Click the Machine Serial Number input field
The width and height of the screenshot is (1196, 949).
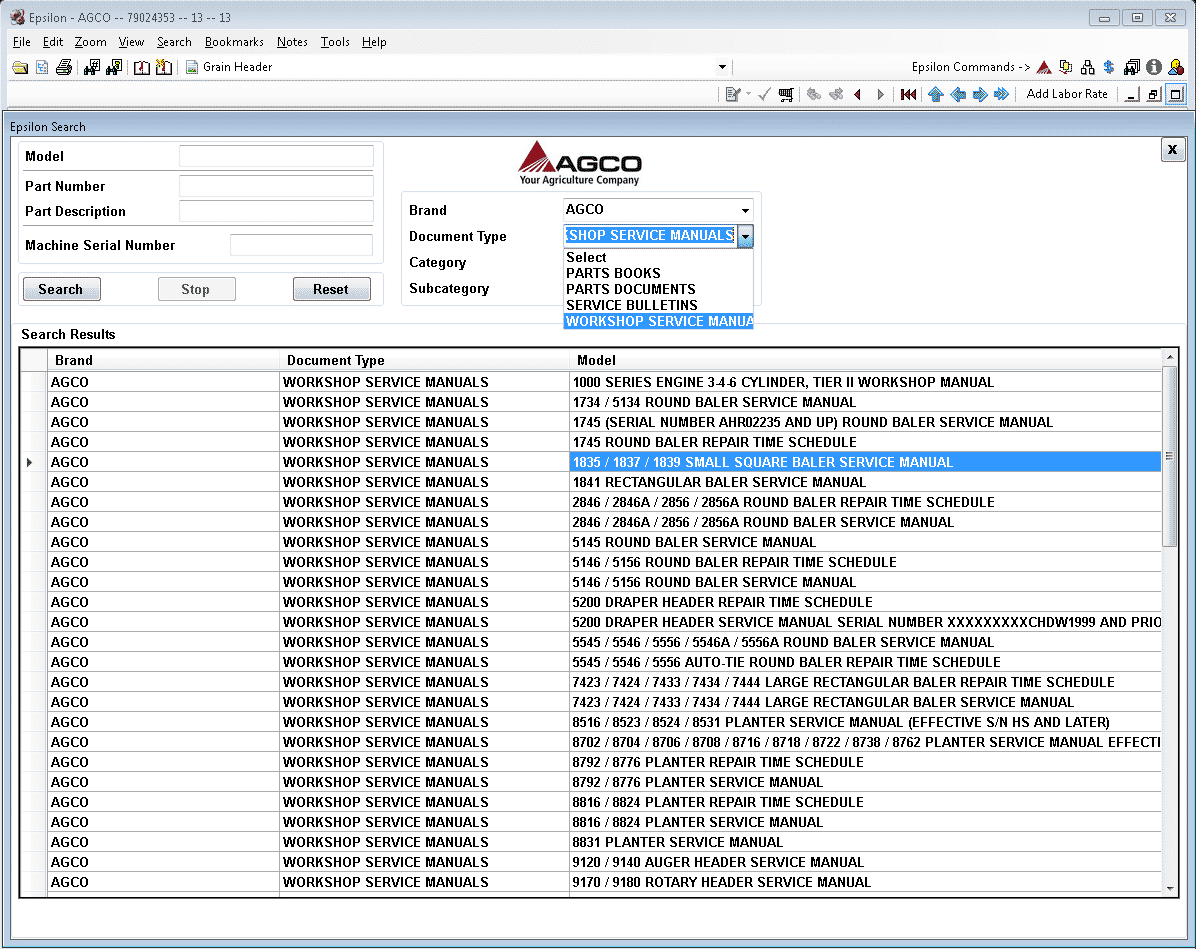click(x=301, y=245)
